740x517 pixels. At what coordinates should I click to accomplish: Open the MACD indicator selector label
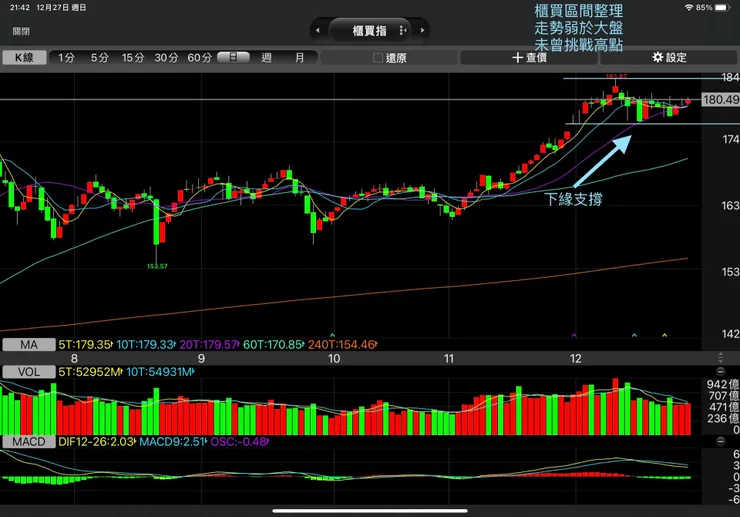[29, 442]
